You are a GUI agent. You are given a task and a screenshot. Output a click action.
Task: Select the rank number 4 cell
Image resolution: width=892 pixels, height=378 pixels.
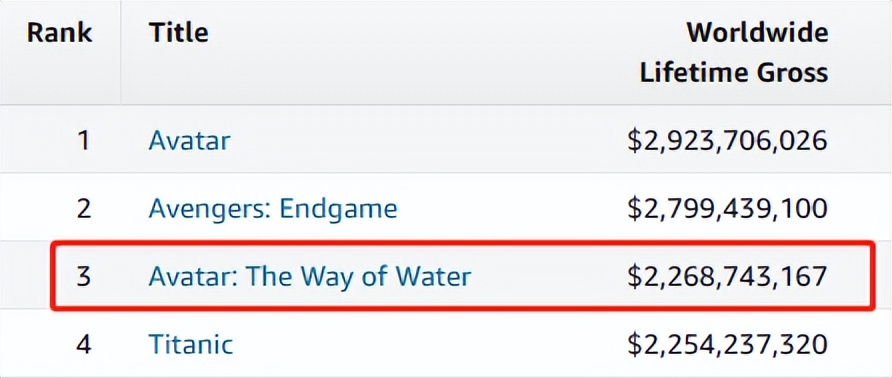[x=84, y=344]
